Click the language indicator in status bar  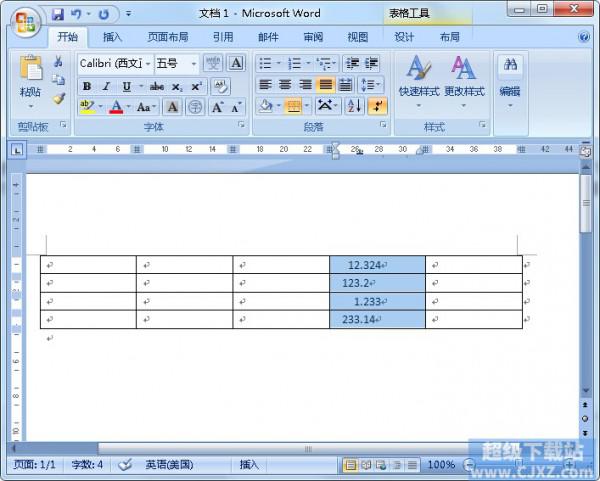tap(169, 465)
